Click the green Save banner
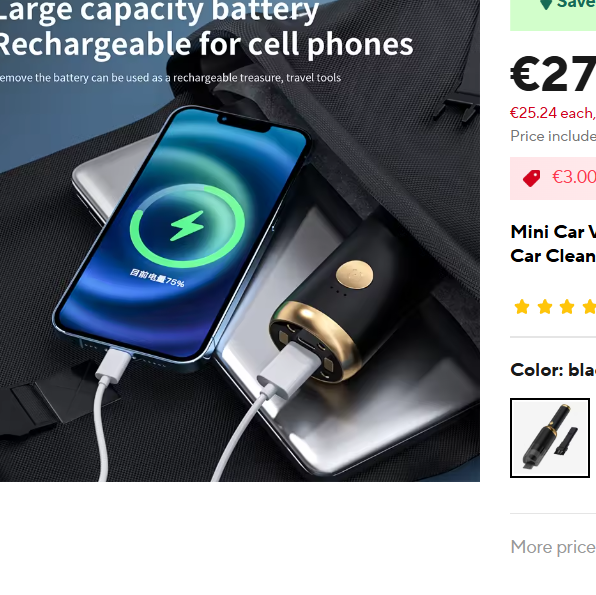This screenshot has width=596, height=595. click(x=553, y=14)
